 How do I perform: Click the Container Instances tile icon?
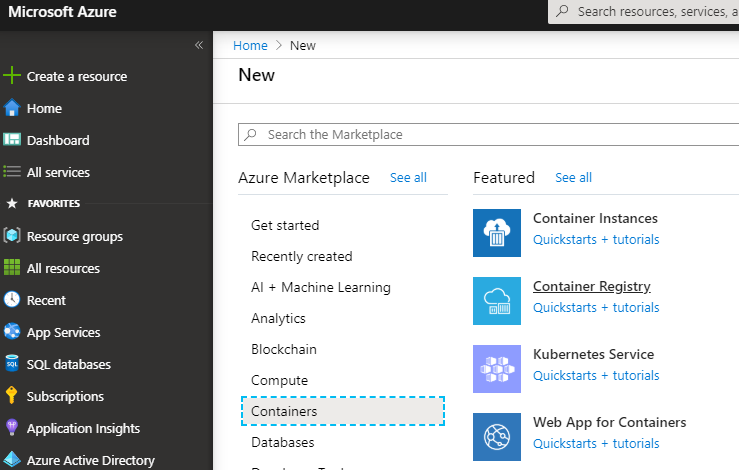point(497,233)
